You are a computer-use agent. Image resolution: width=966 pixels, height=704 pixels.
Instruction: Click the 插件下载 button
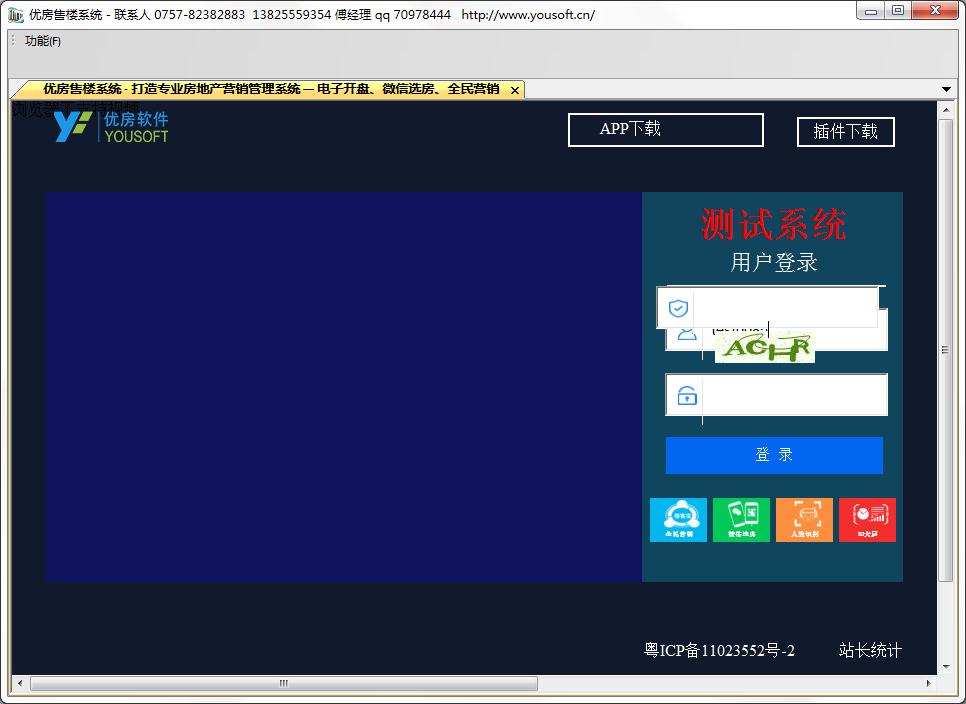(x=845, y=132)
